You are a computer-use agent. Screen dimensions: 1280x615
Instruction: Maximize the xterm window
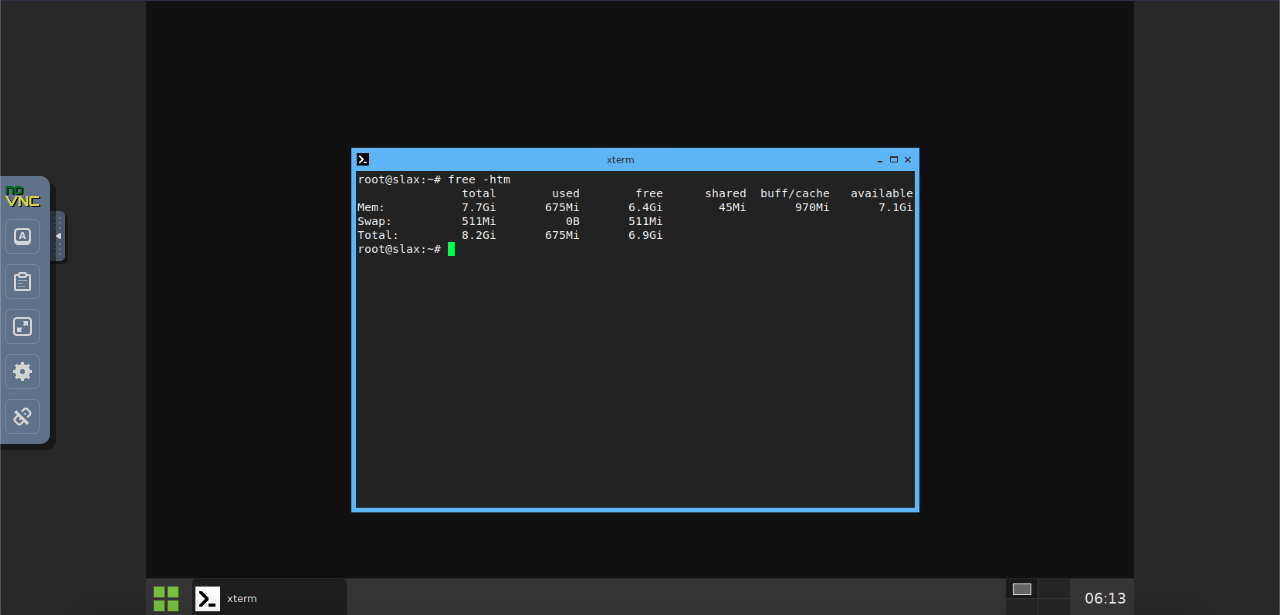tap(894, 160)
